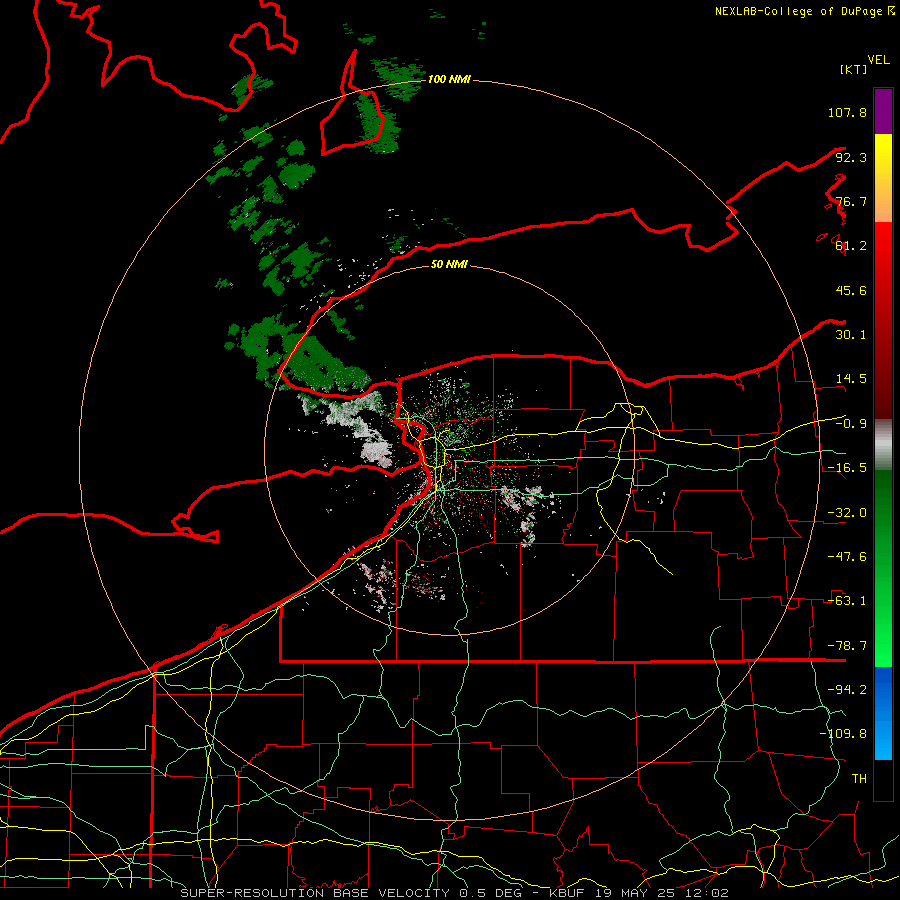Click the -47.6 legend value

[847, 557]
